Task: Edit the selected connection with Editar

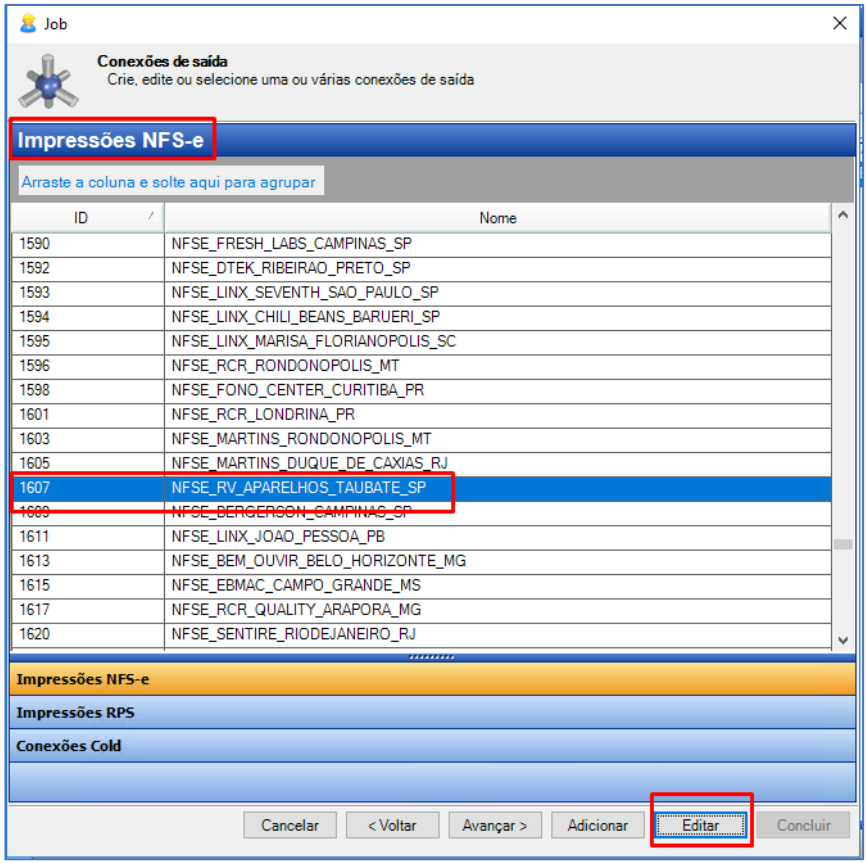Action: click(x=700, y=825)
